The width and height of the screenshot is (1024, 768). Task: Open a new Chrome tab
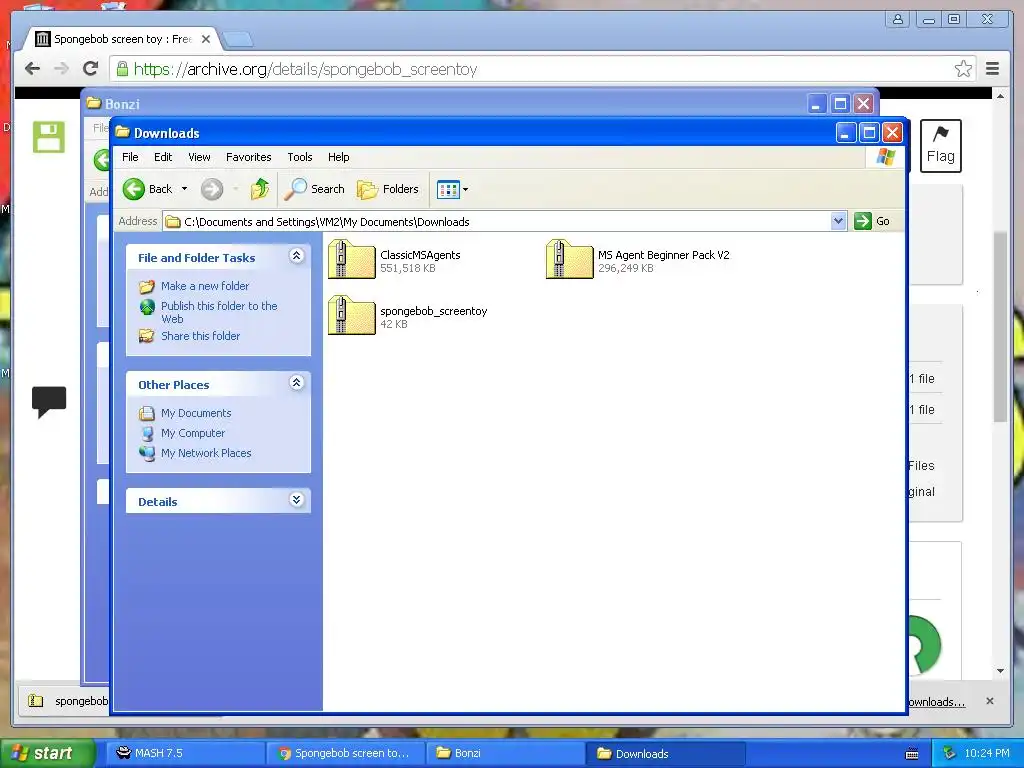click(238, 40)
